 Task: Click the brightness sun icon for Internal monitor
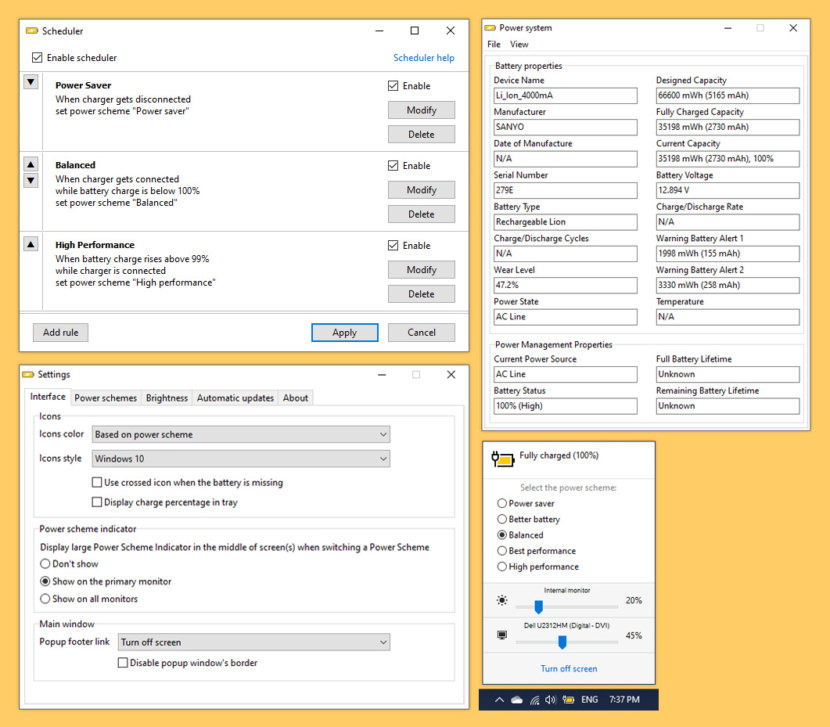point(502,600)
